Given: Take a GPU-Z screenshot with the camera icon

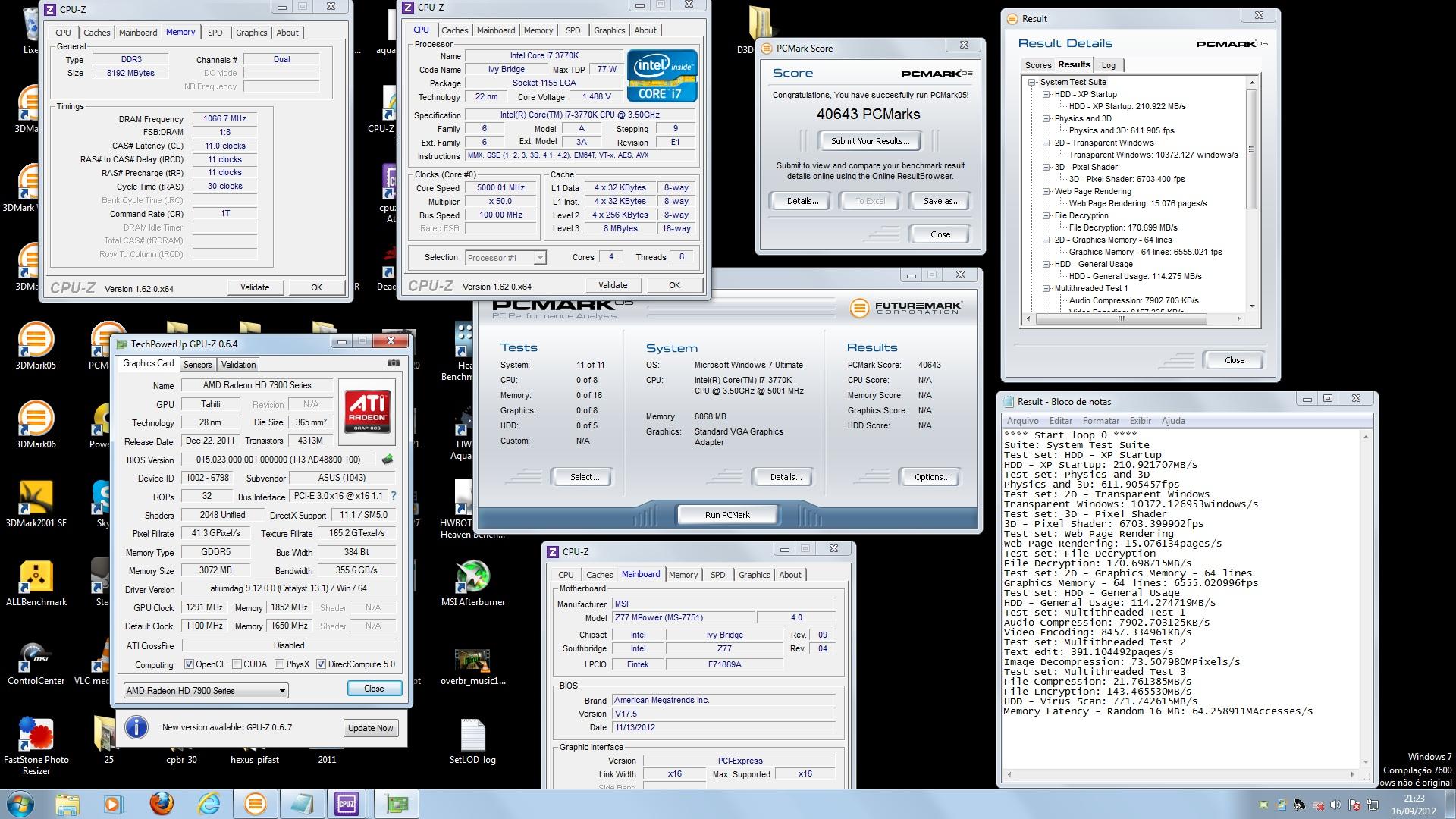Looking at the screenshot, I should tap(393, 363).
